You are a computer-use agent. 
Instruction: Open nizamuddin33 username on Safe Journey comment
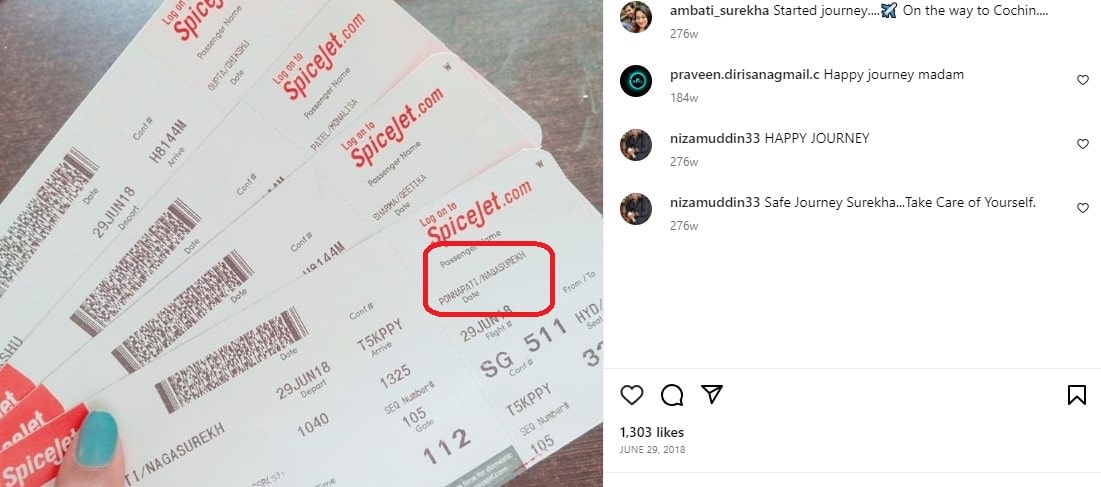[715, 202]
